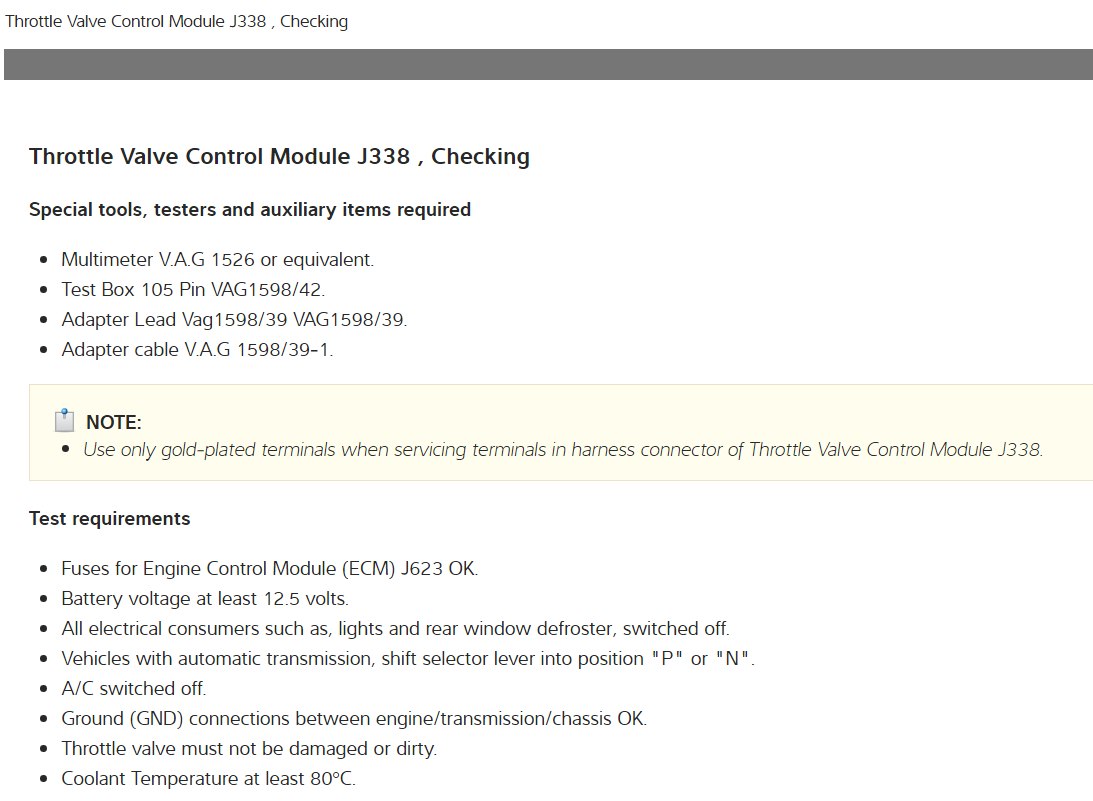The height and width of the screenshot is (801, 1093).
Task: Click the NOTE label text
Action: pos(114,422)
